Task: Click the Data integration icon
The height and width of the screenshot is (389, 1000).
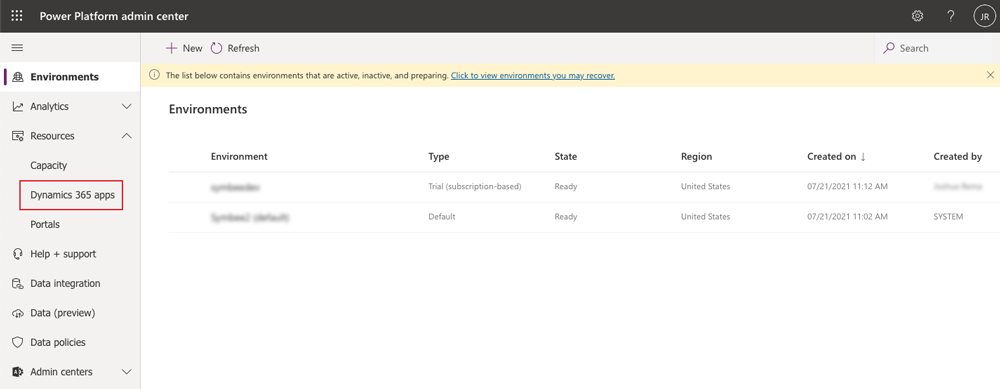Action: coord(18,283)
